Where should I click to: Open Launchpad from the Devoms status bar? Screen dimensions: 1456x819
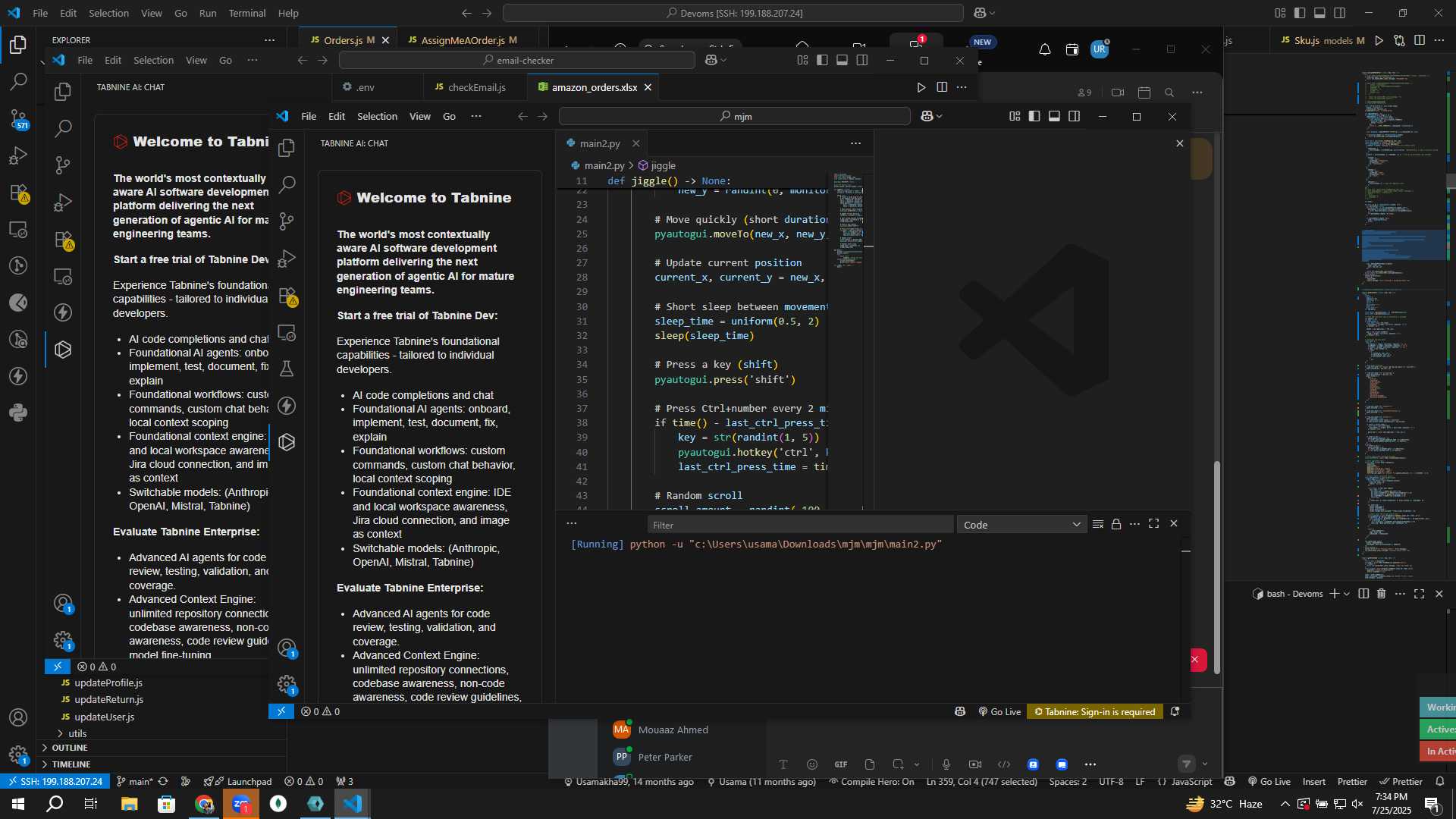click(238, 781)
